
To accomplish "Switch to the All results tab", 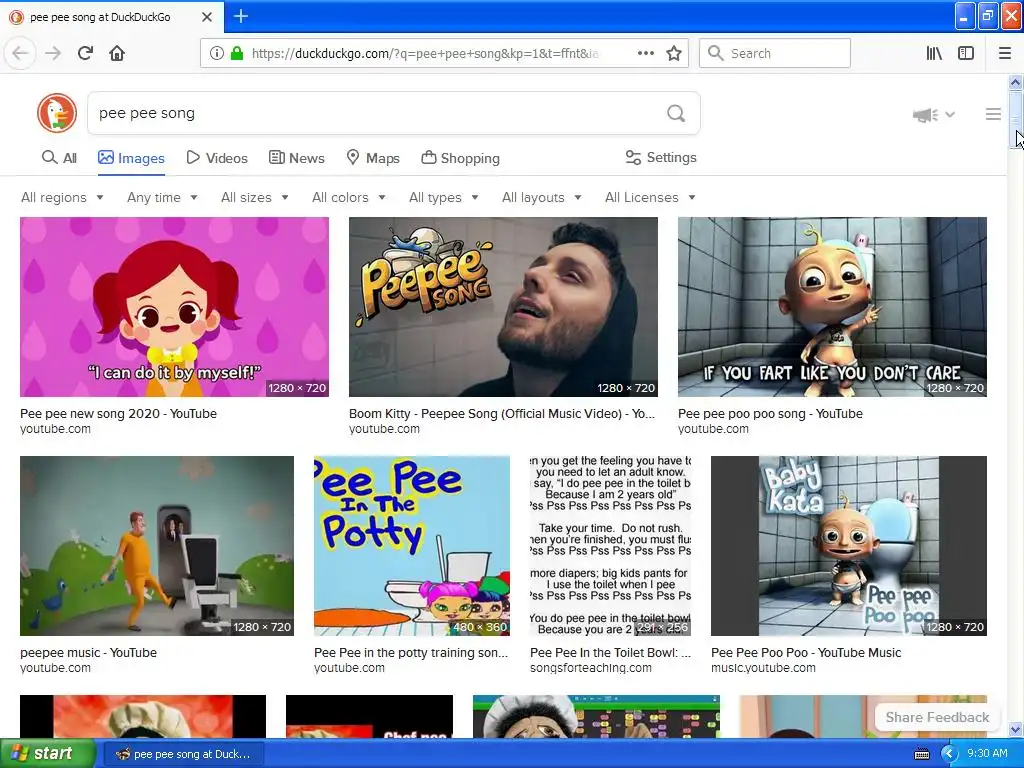I will [x=59, y=158].
